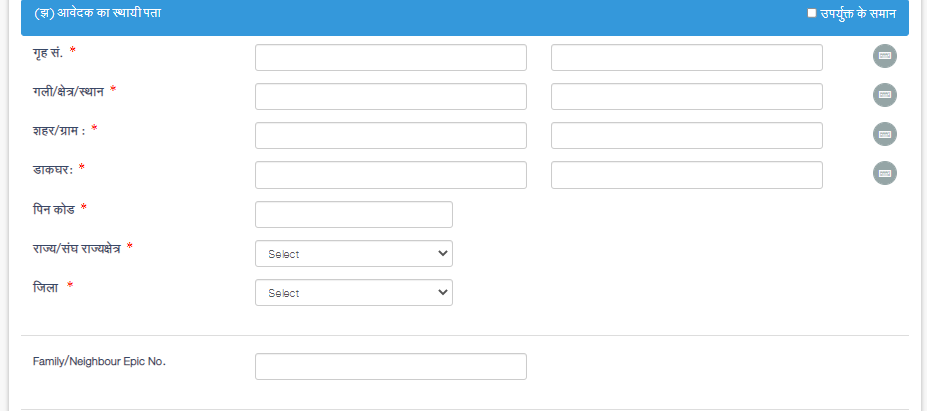
Task: Select the first शहर/ग्राम input field
Action: click(391, 135)
